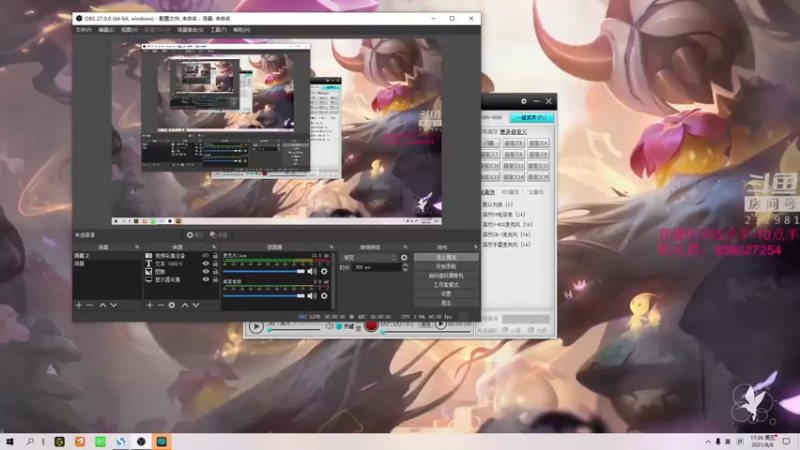Open the taskbar search magnifier icon
This screenshot has width=800, height=450.
(30, 442)
